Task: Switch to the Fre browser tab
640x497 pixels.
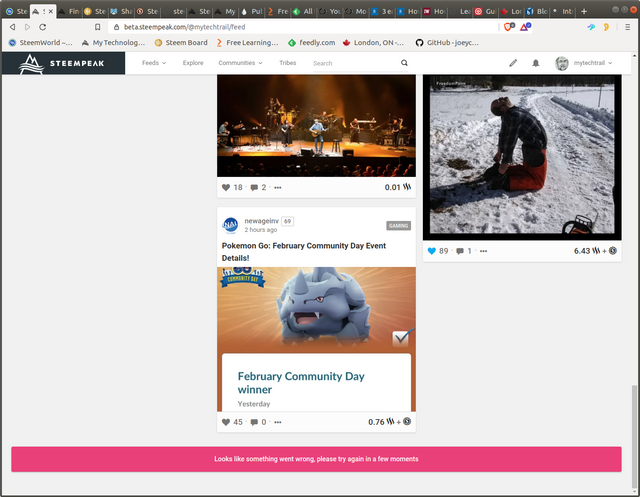Action: click(x=278, y=11)
